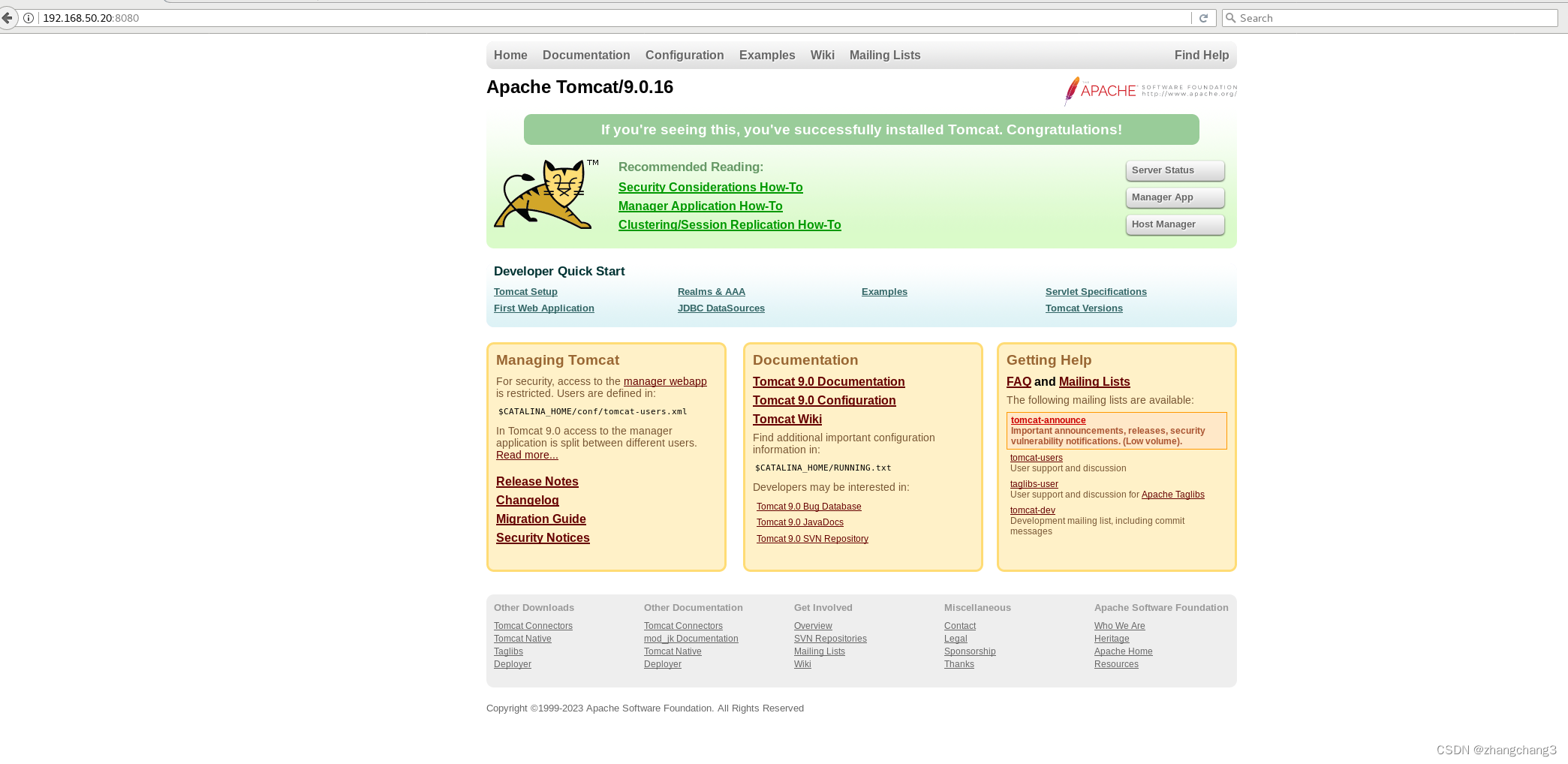Follow the manager webapp link
This screenshot has width=1568, height=764.
click(x=665, y=381)
